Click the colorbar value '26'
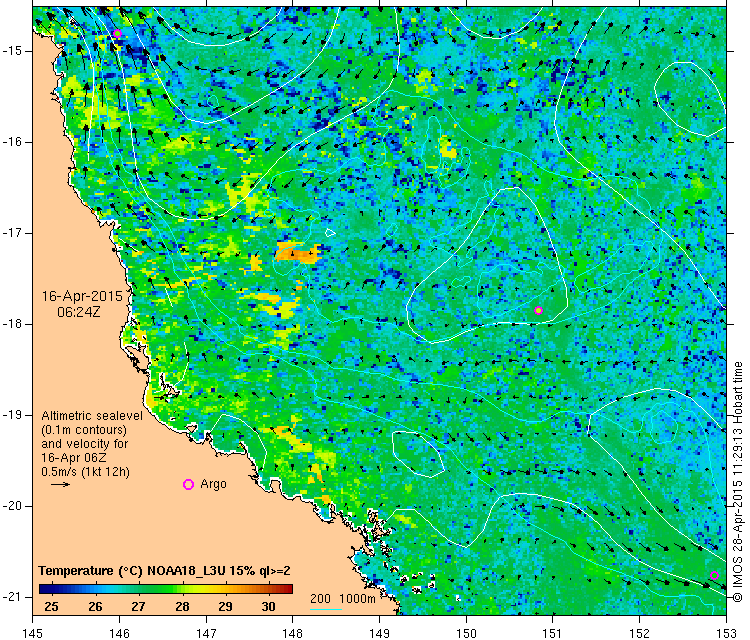 tap(95, 607)
